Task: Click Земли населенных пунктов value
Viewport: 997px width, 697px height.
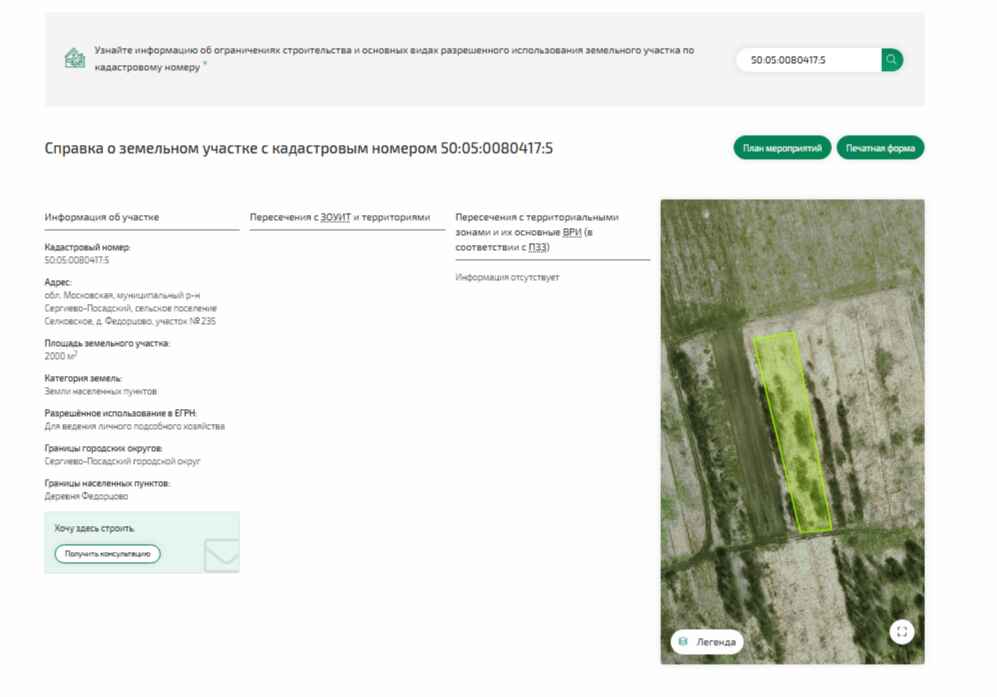Action: [x=100, y=391]
